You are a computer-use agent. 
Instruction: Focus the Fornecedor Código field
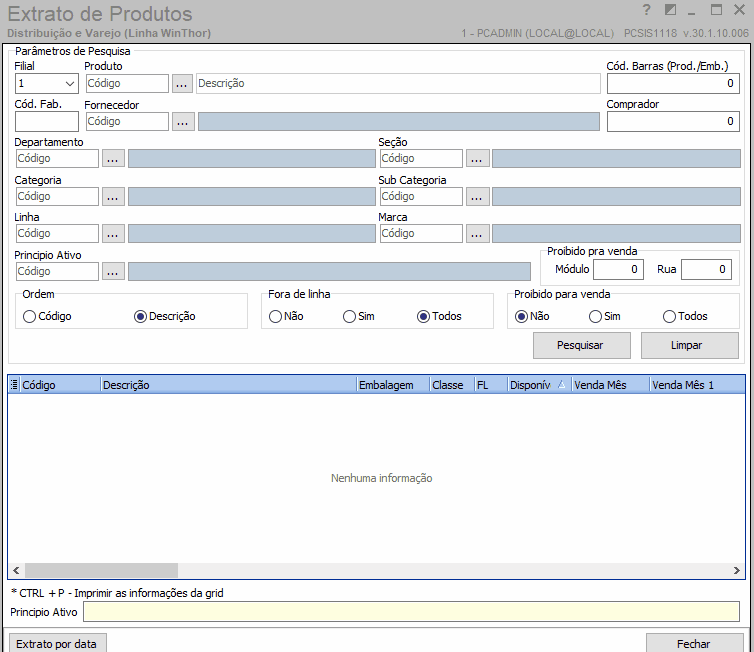127,122
